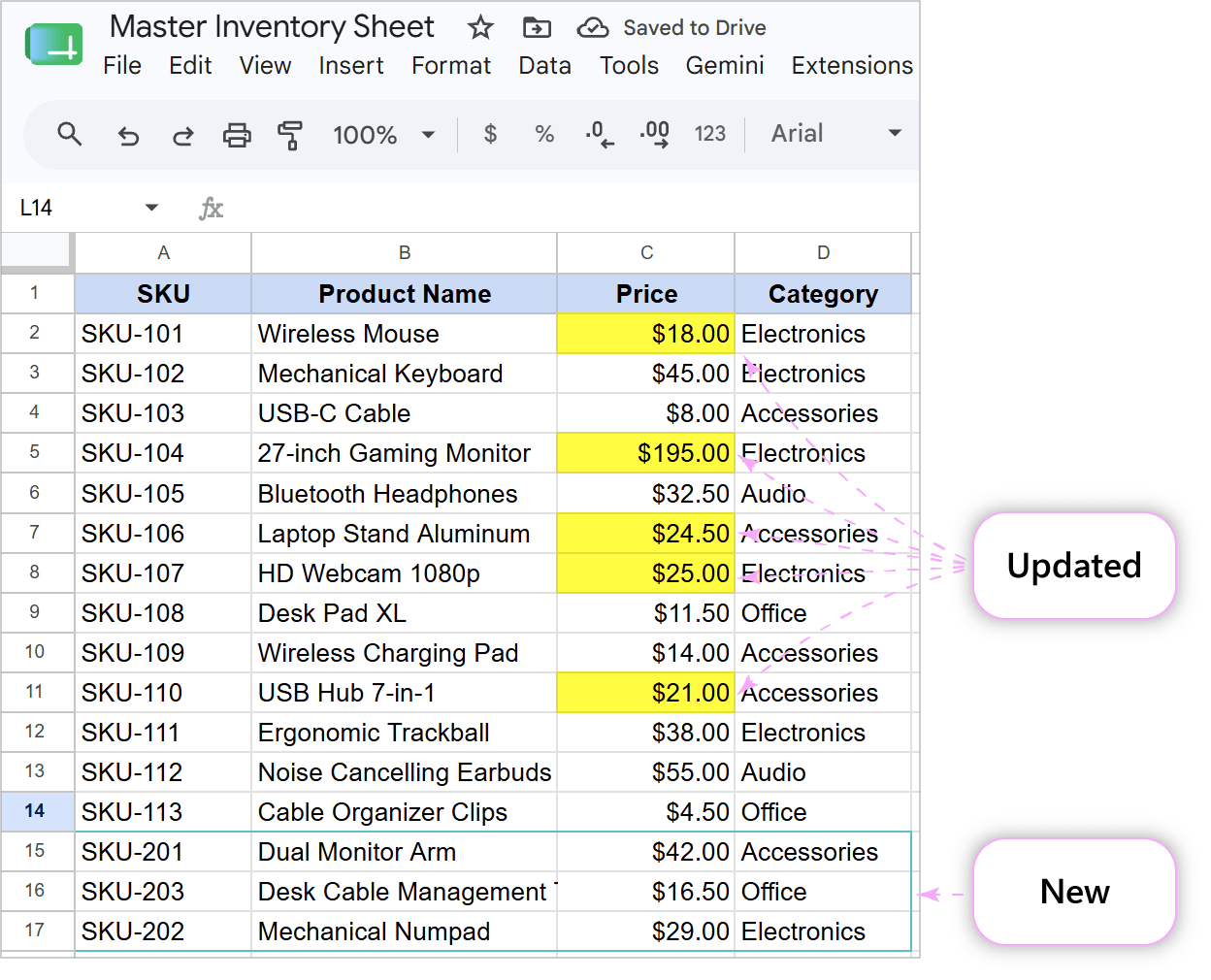Open the Gemini menu
Viewport: 1211px width, 980px height.
point(725,66)
